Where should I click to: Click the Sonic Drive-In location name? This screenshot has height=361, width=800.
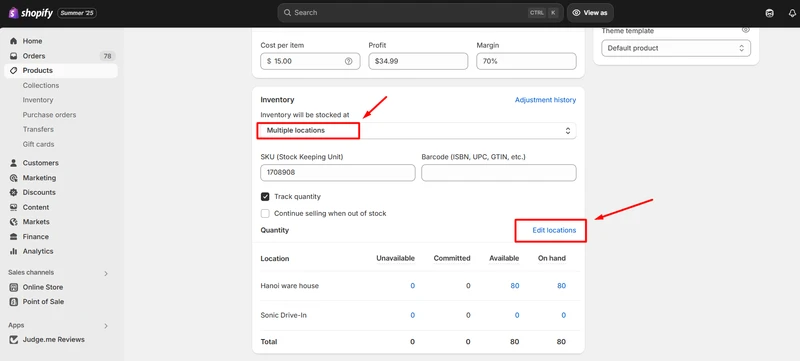tap(283, 316)
